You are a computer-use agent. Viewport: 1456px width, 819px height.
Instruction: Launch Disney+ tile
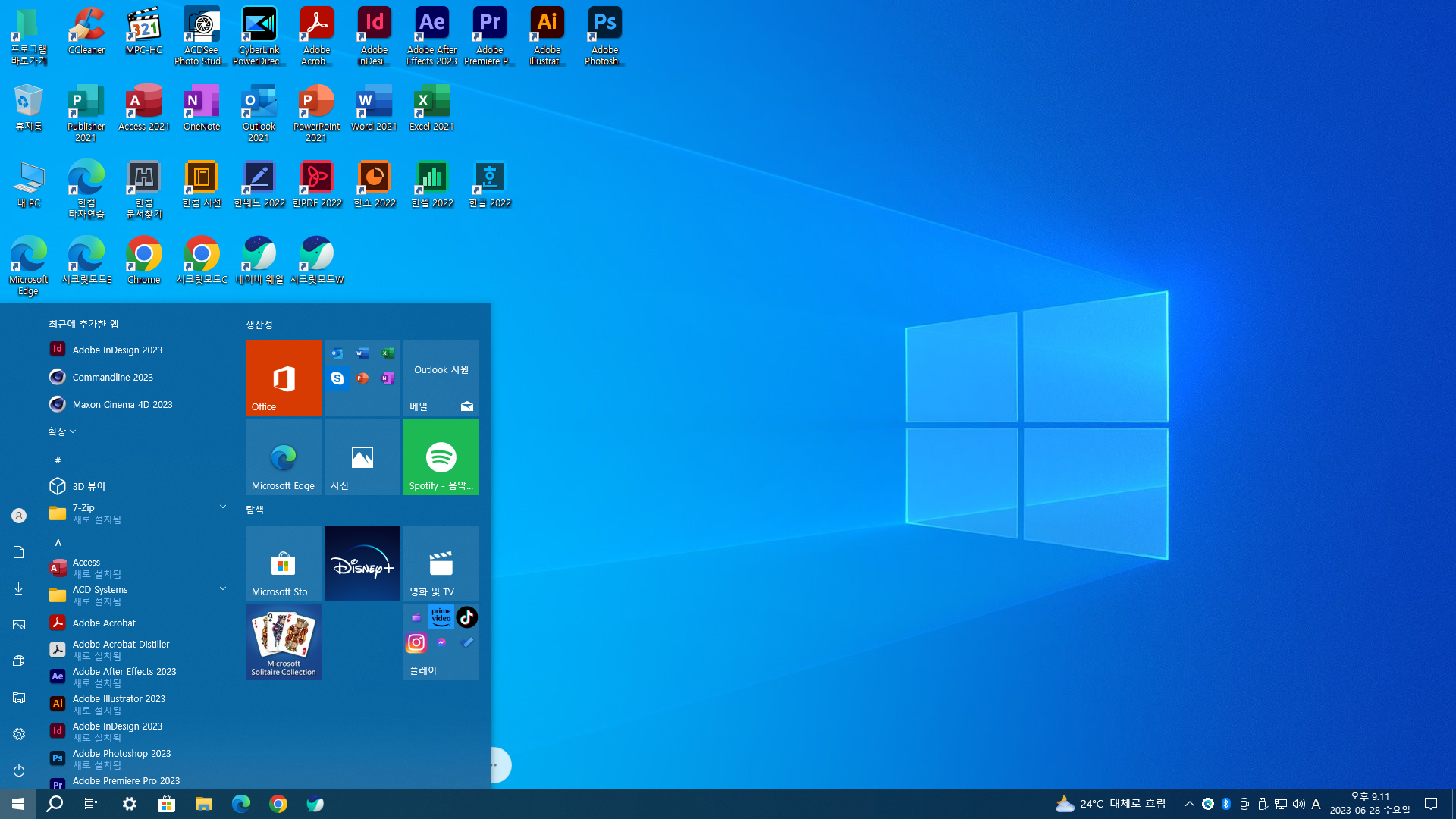pos(362,563)
